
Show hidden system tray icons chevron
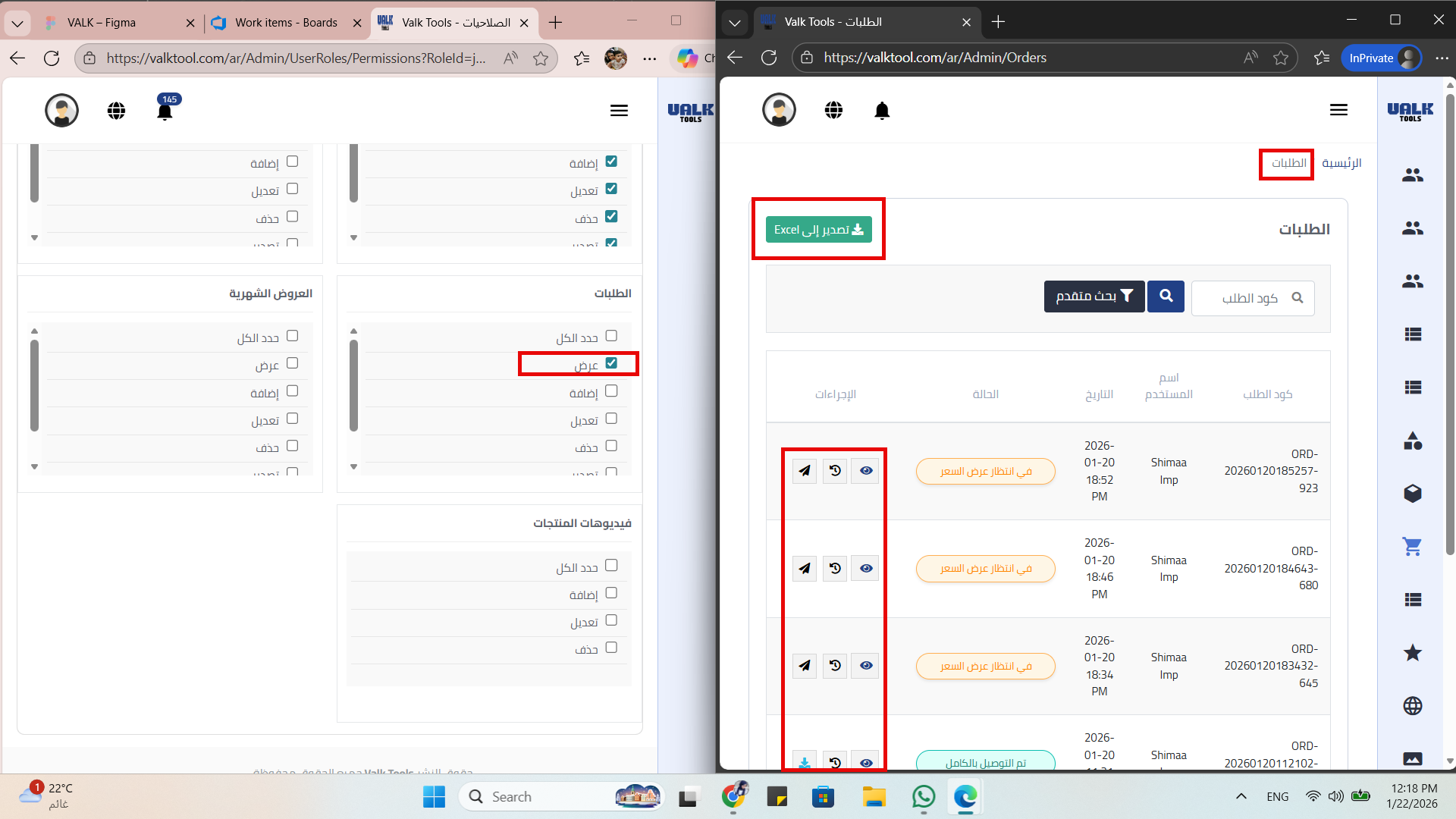coord(1241,796)
